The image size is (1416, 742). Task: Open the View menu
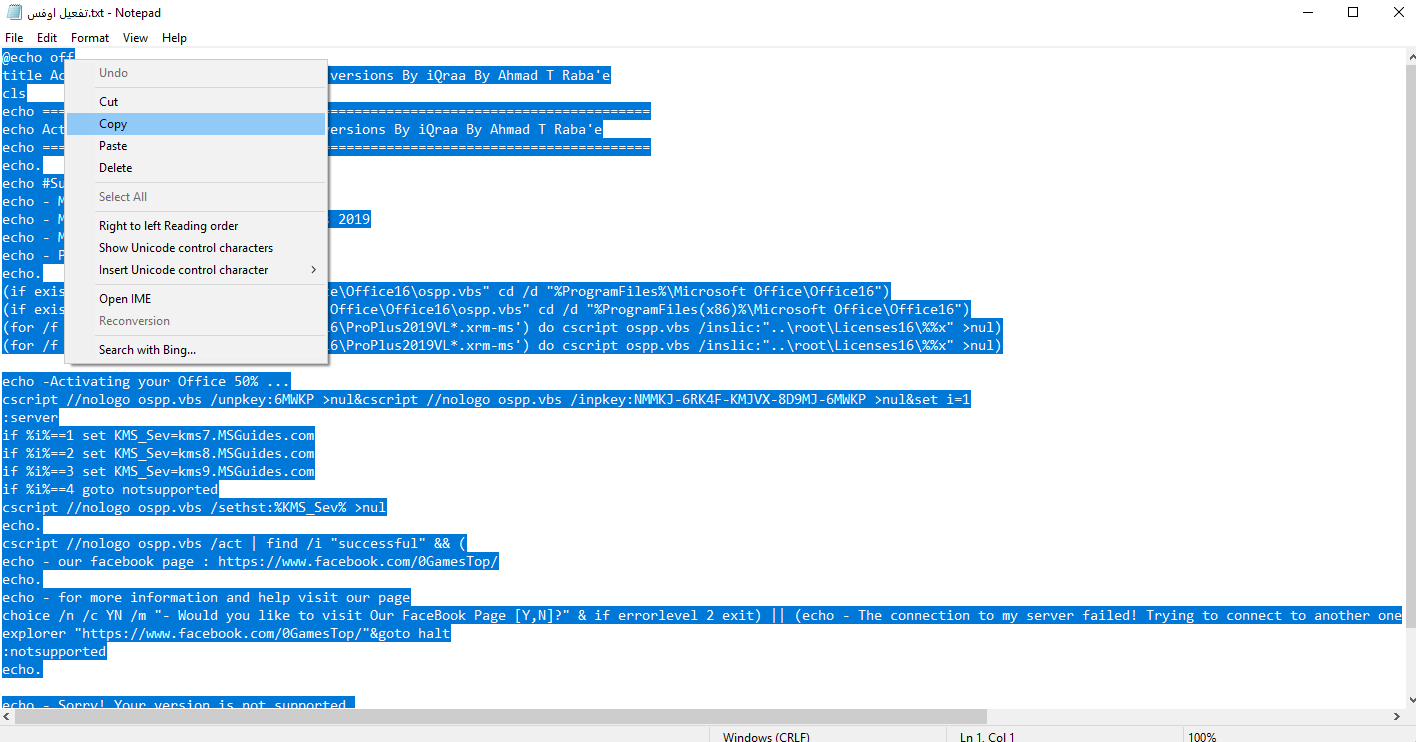[x=135, y=38]
